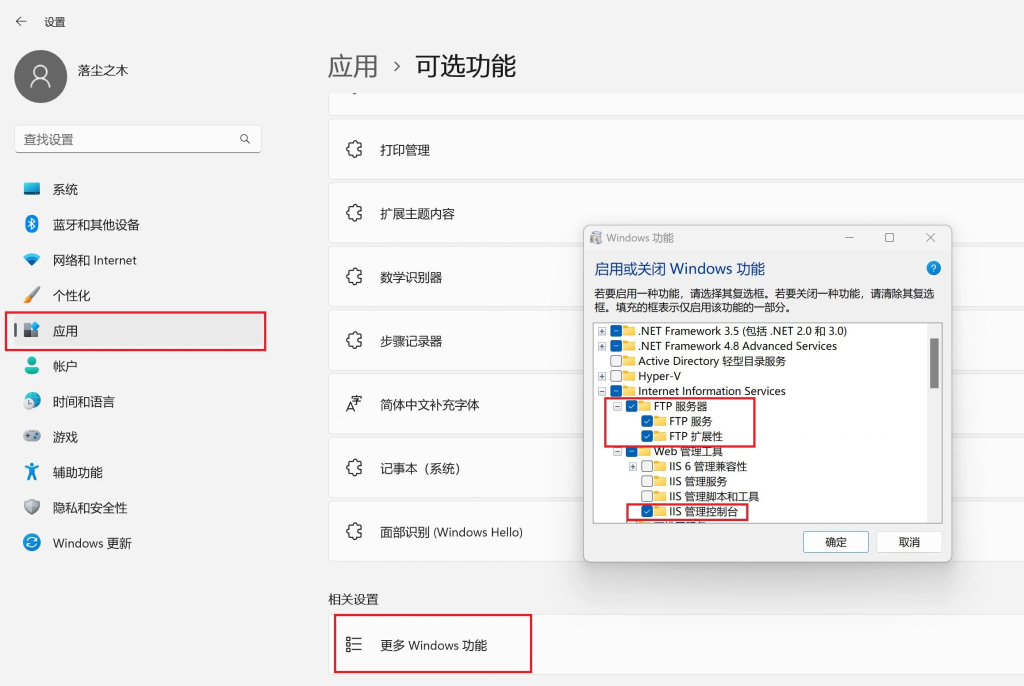Toggle the Internet Information Services checkbox
1024x686 pixels.
tap(616, 391)
